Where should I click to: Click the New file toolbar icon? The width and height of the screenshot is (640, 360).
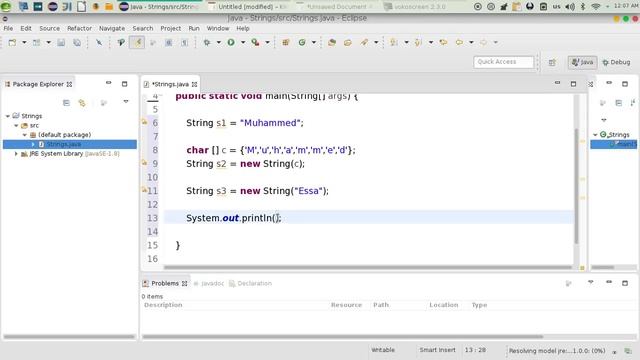[x=12, y=42]
